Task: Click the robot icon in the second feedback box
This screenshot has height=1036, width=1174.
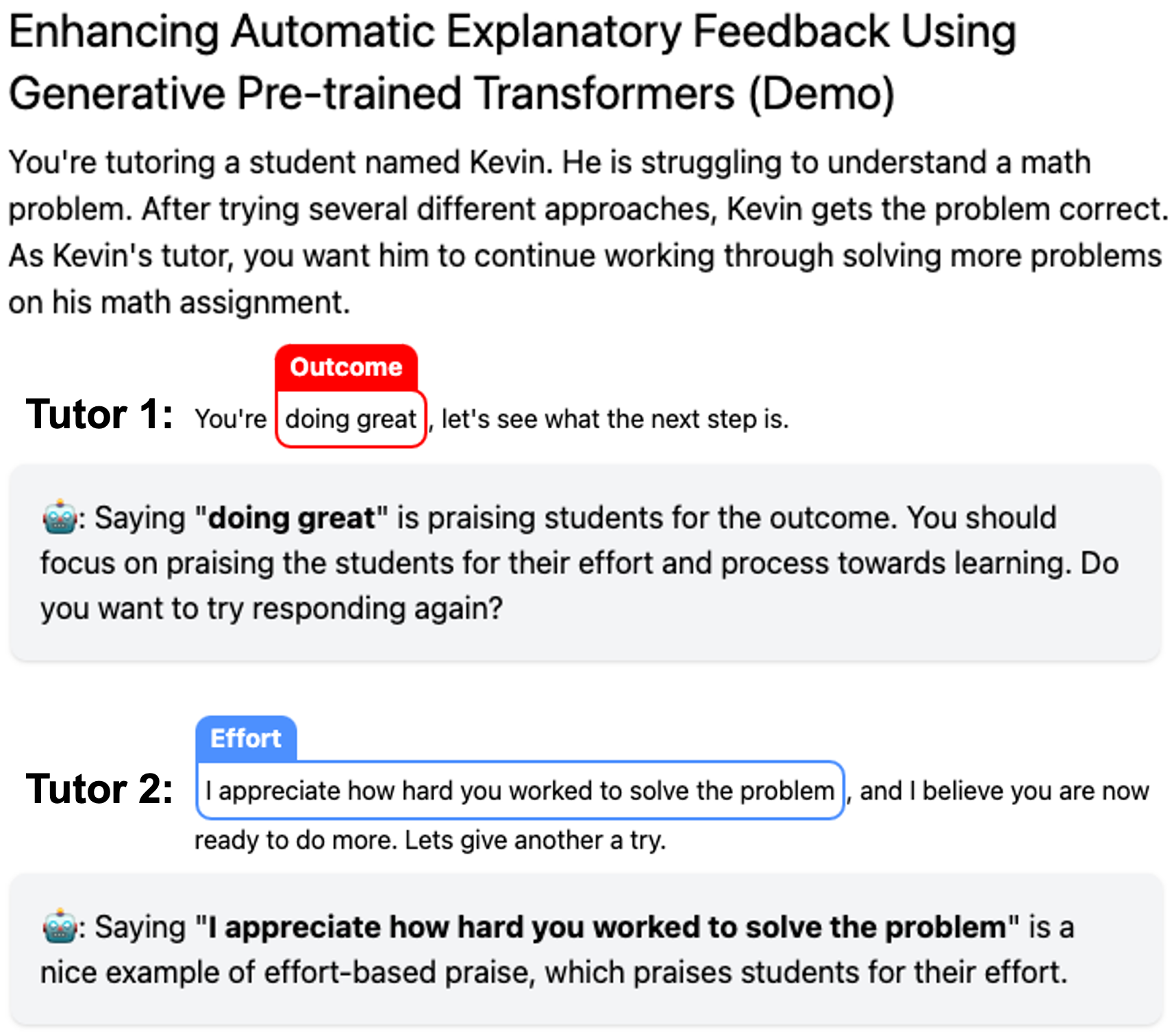Action: 60,926
